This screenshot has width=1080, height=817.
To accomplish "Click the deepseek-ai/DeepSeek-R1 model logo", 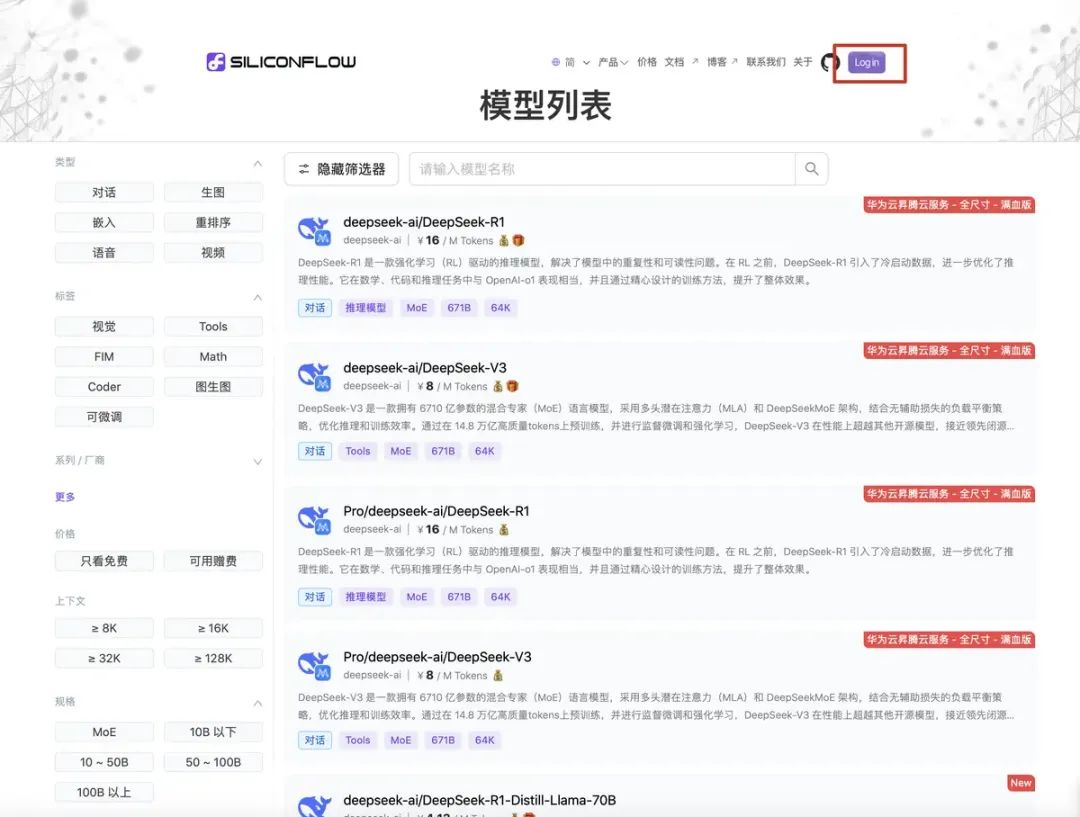I will click(x=315, y=231).
